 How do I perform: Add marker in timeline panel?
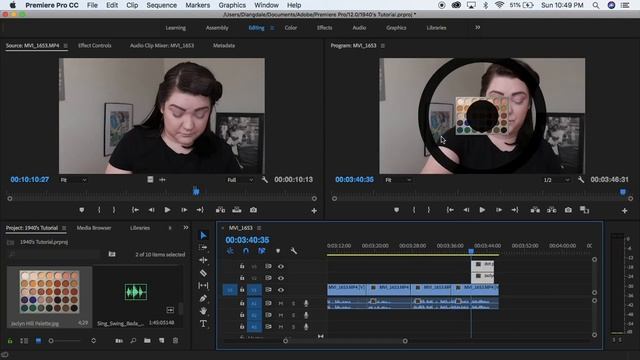coord(278,251)
